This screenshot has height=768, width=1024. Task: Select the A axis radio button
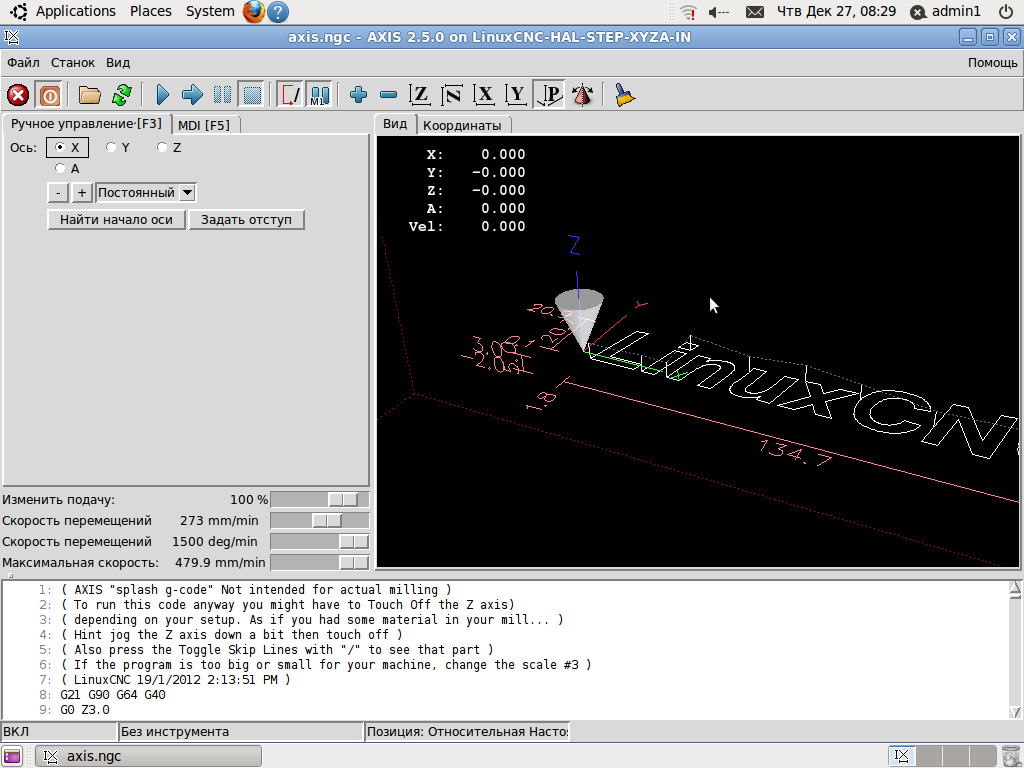(x=61, y=169)
